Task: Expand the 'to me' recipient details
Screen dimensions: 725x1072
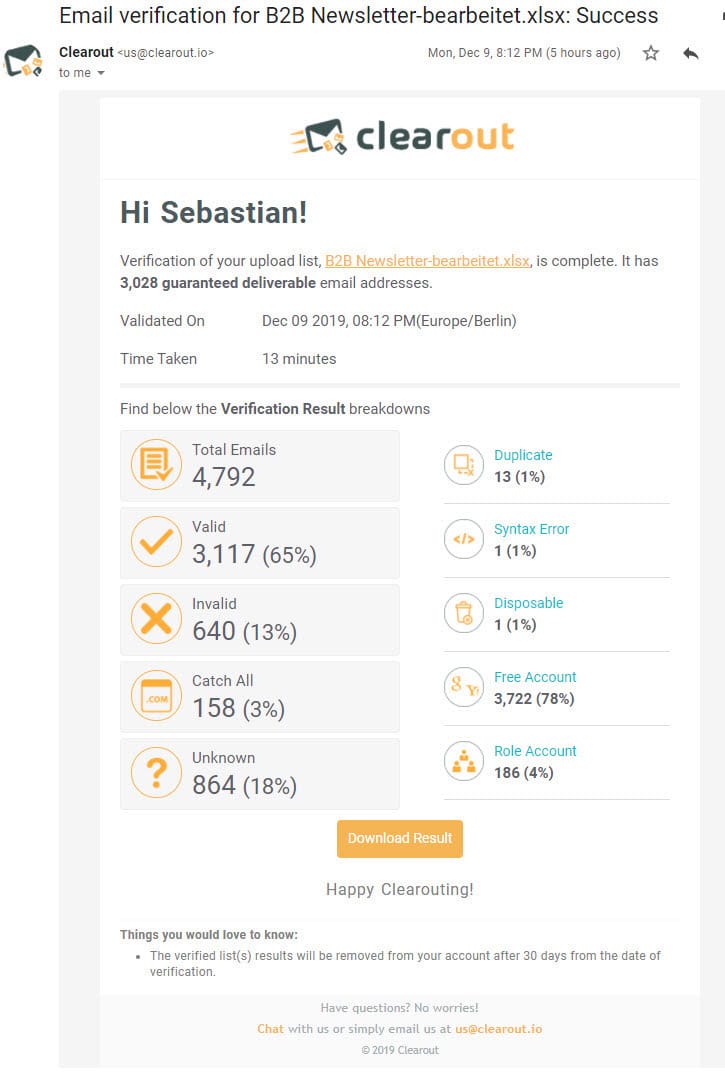Action: coord(101,73)
